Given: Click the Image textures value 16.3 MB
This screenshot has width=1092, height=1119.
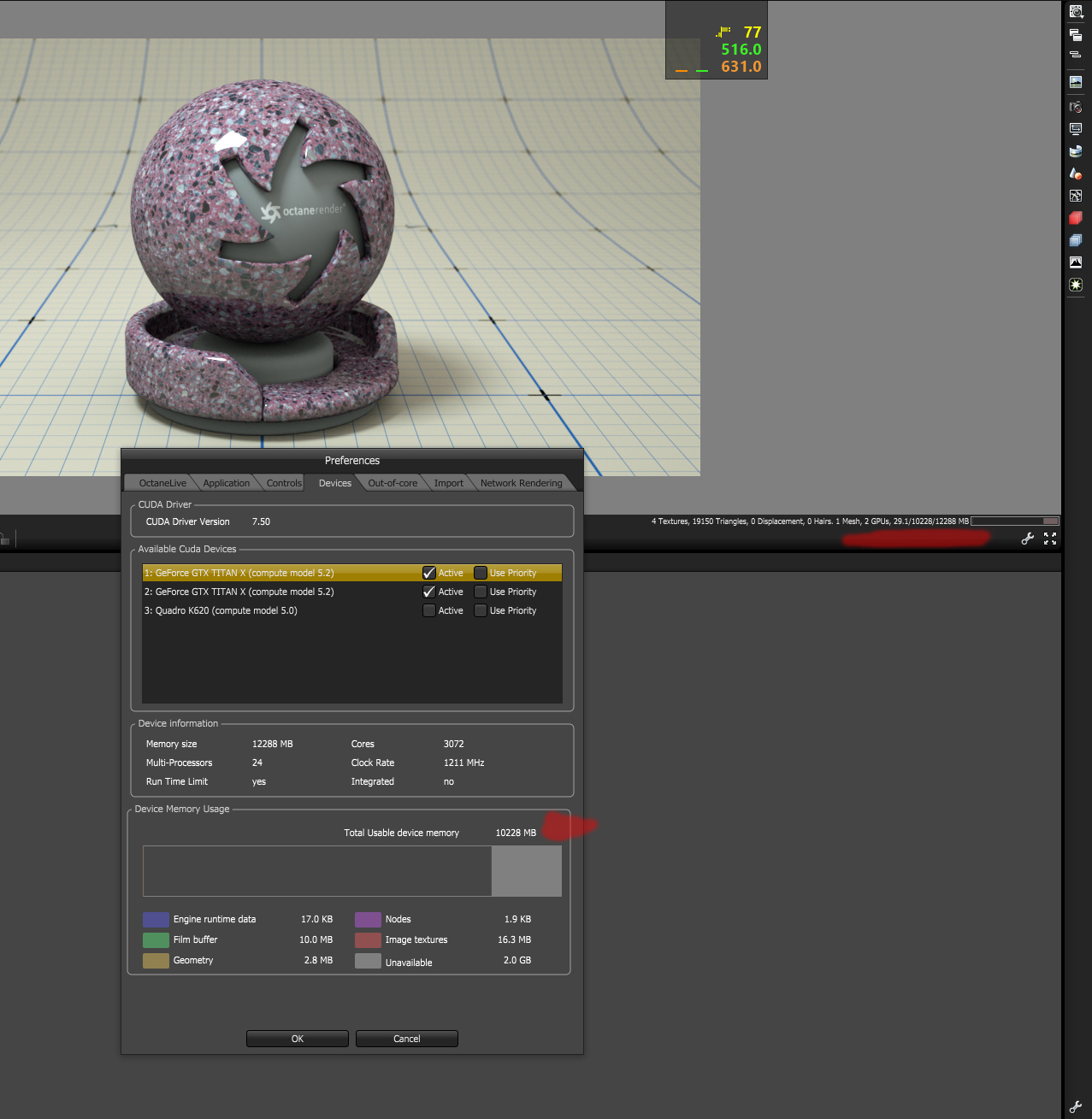Looking at the screenshot, I should [x=515, y=939].
